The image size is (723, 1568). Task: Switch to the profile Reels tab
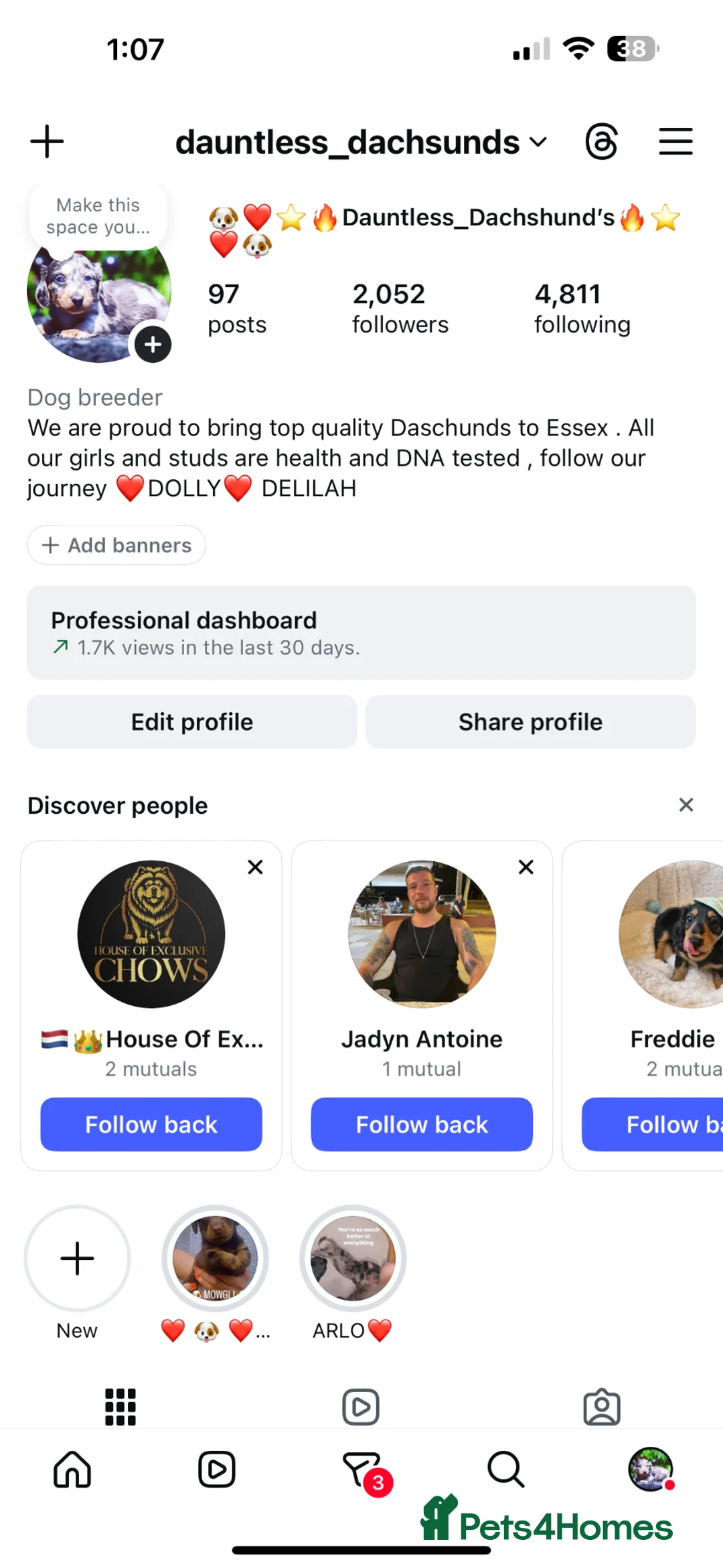[x=361, y=1407]
